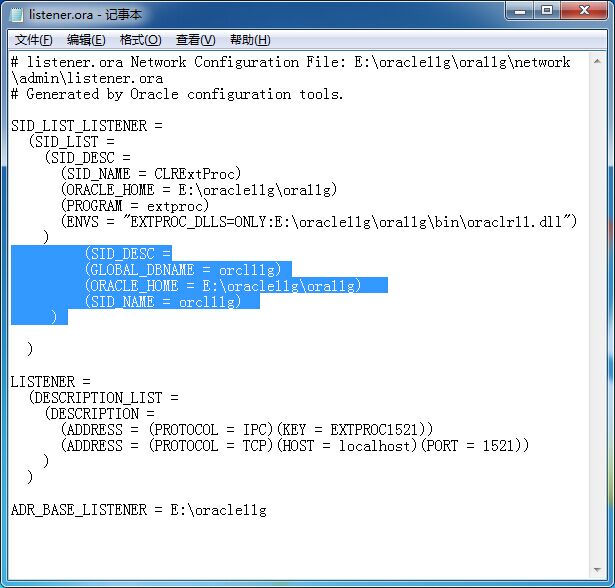Click highlighted 'GLOBAL_DBNAME = orcl11g' line
The width and height of the screenshot is (615, 588).
(183, 270)
